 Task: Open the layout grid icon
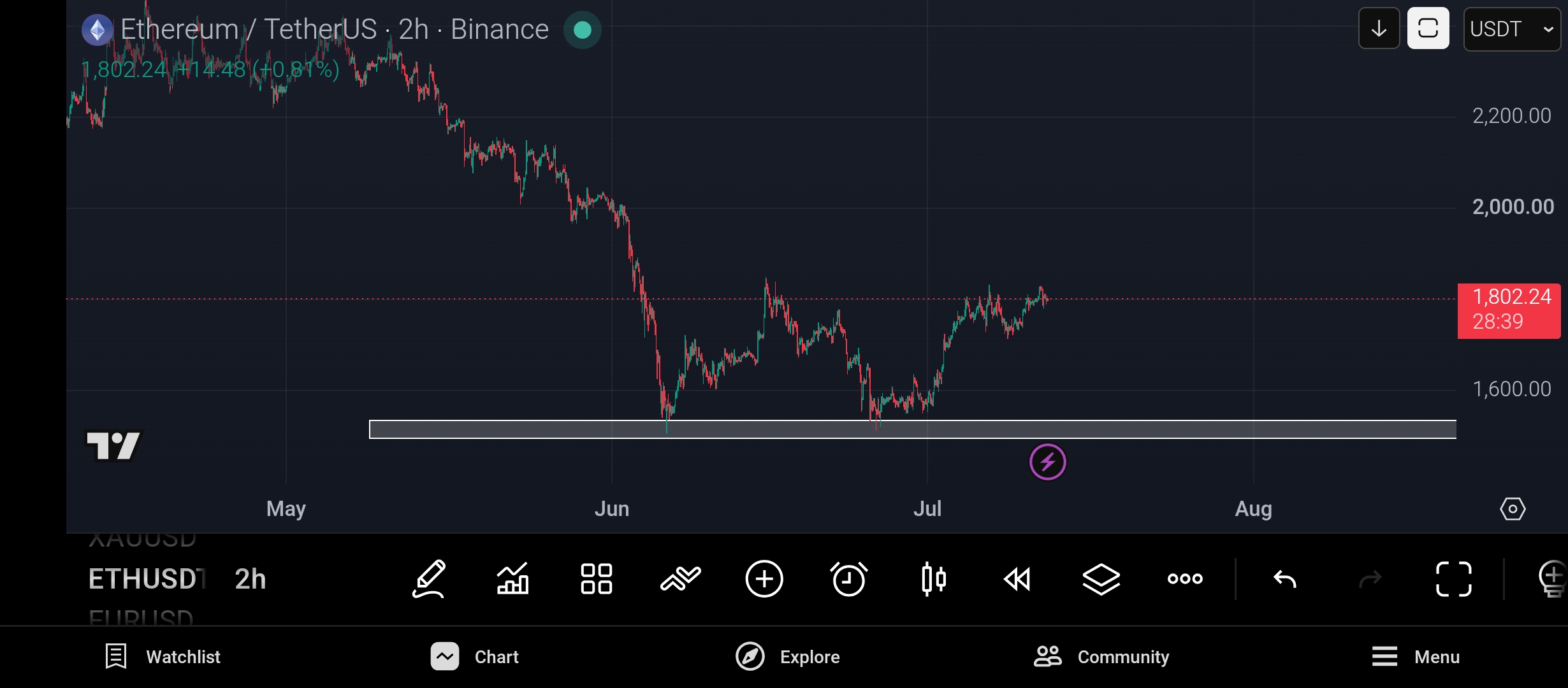click(x=597, y=579)
